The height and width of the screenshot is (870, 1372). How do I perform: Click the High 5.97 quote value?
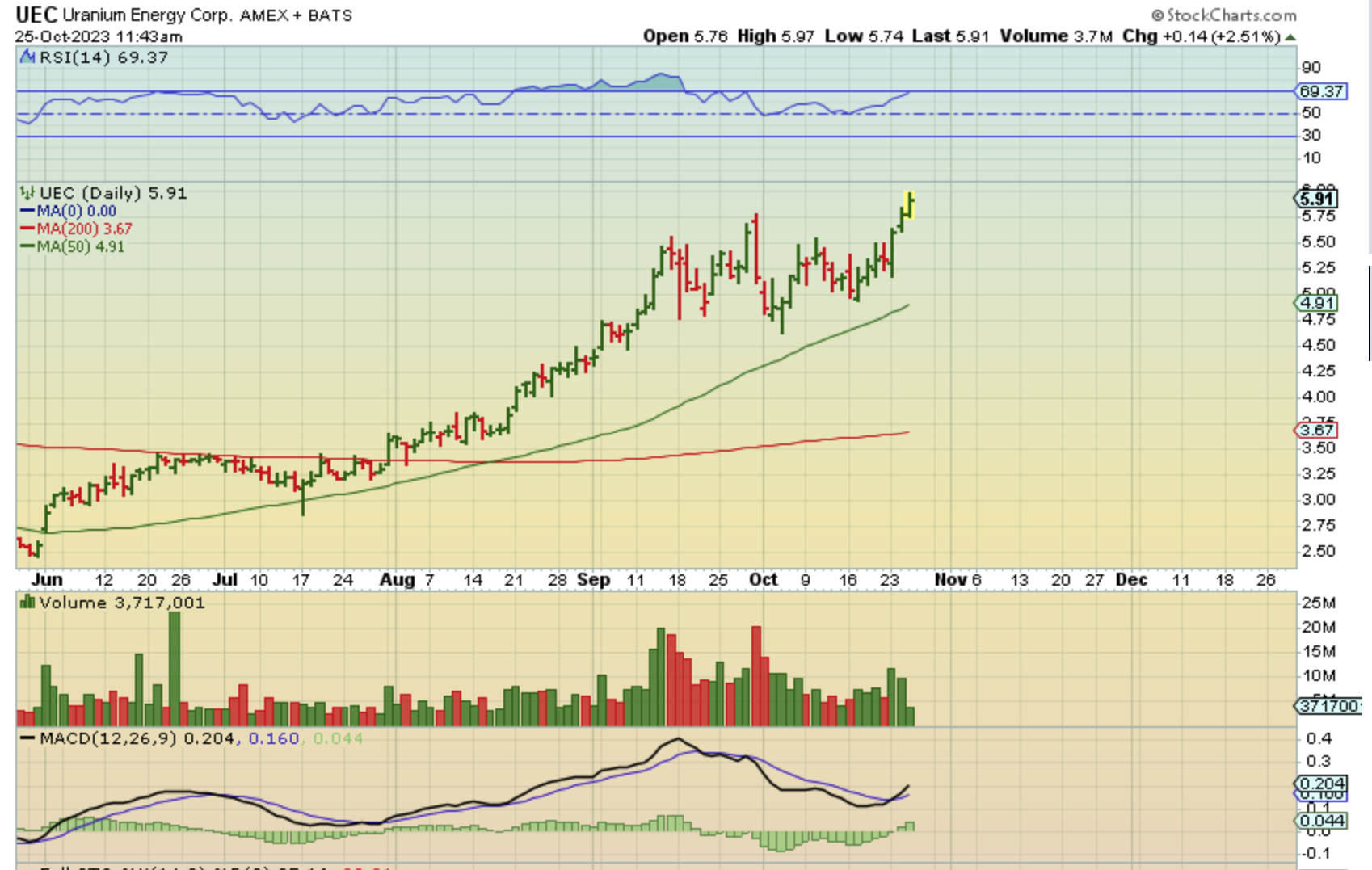coord(776,36)
